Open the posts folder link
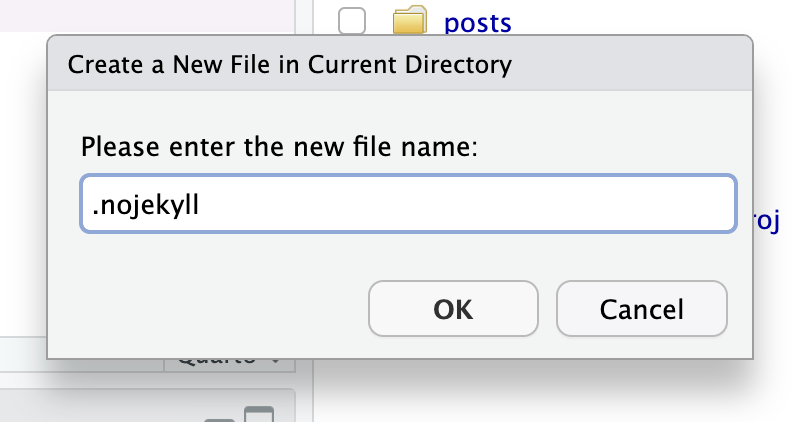The image size is (792, 422). [x=477, y=23]
